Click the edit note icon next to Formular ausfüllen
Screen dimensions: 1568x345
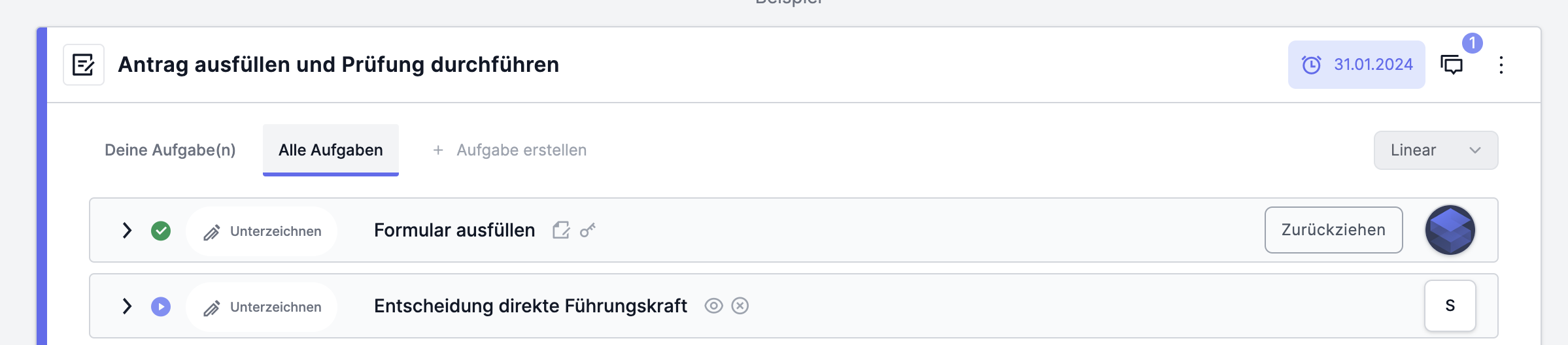coord(561,230)
